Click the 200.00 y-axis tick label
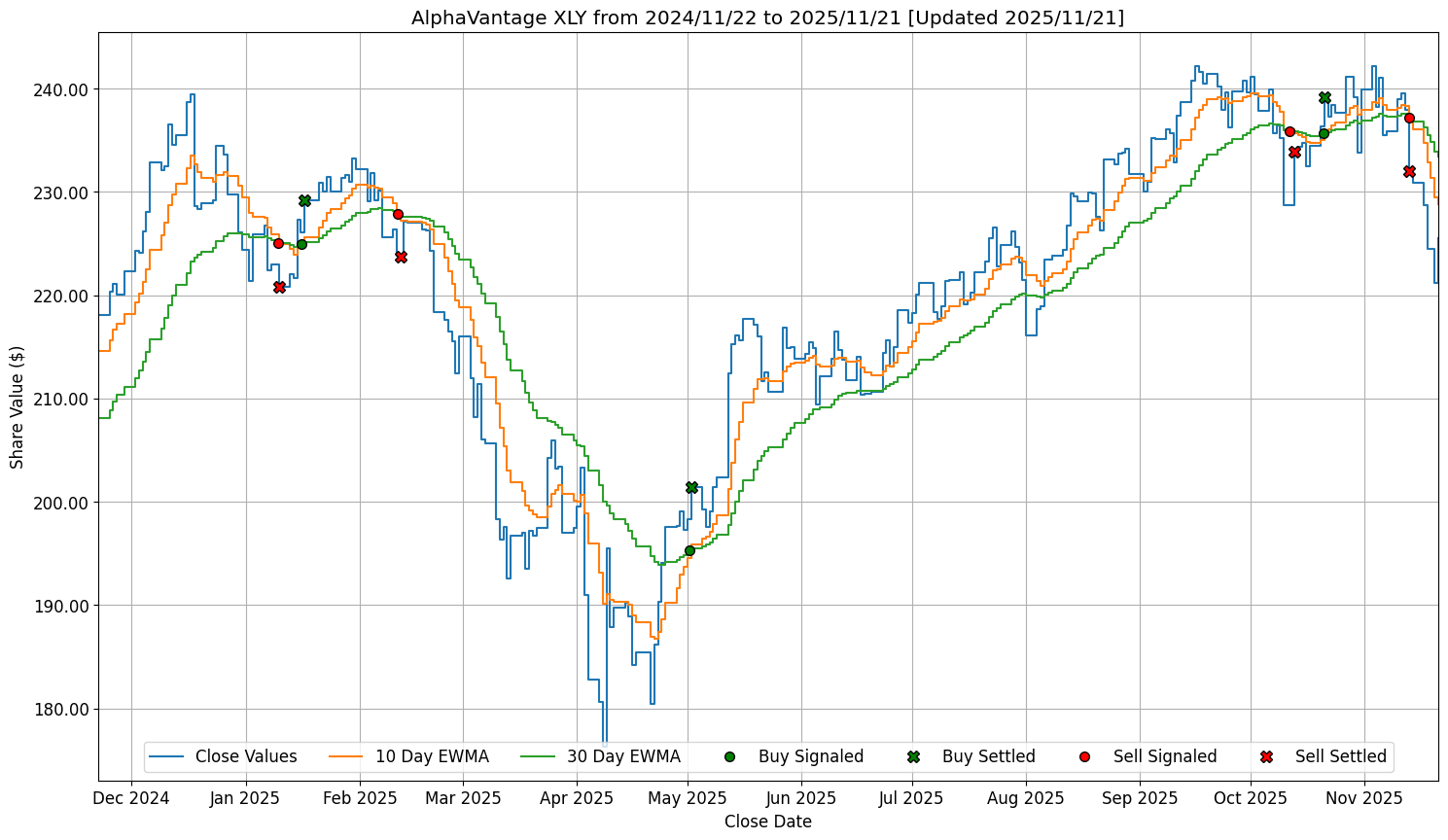This screenshot has width=1448, height=840. tap(63, 503)
